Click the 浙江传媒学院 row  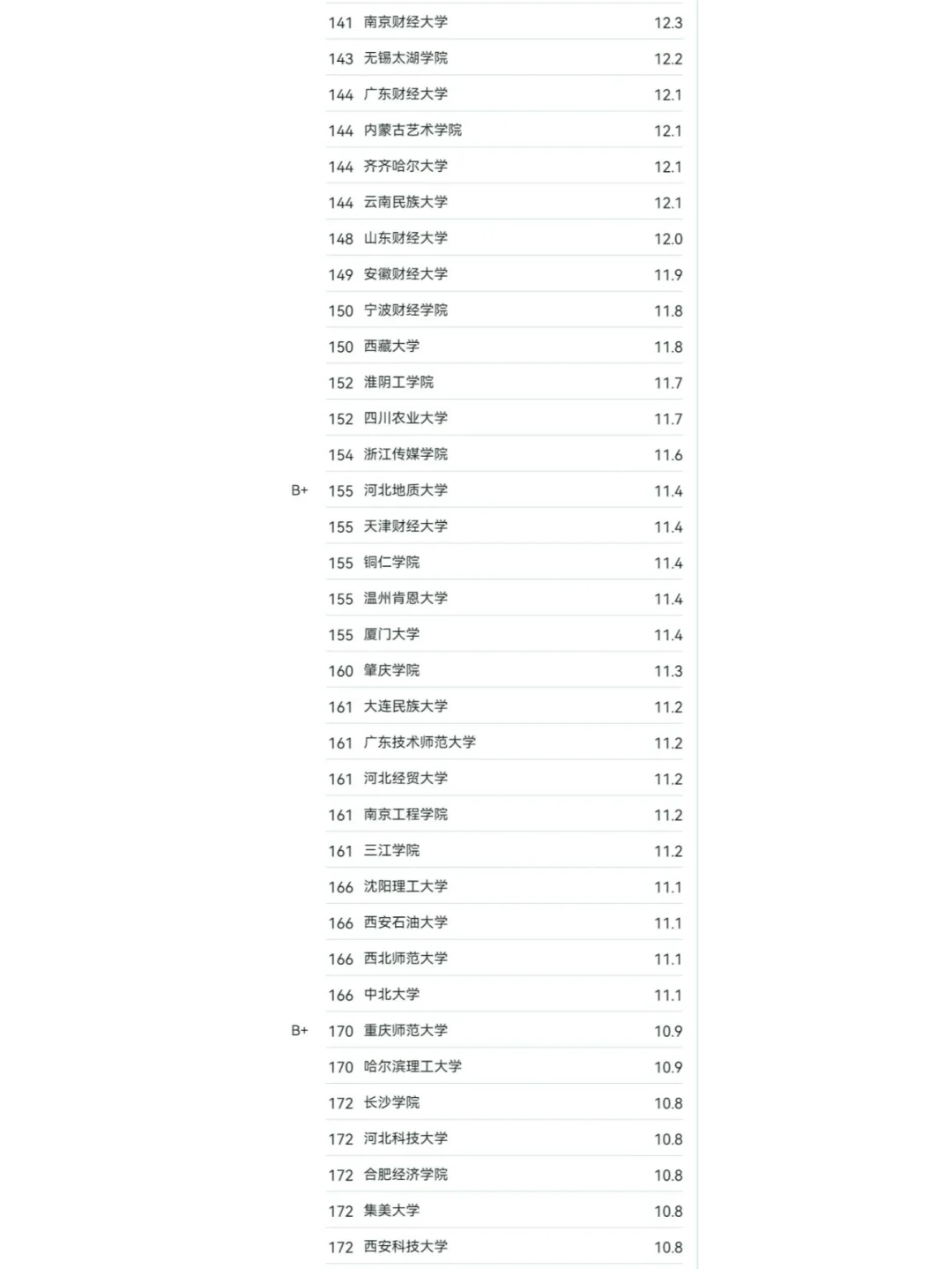tap(505, 454)
